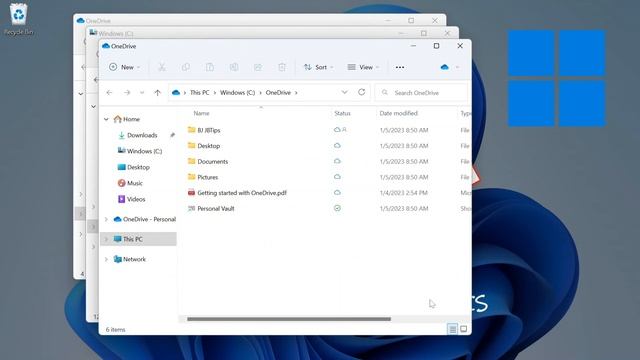Click the Delete trash icon
Screen dimensions: 640x360
tap(282, 67)
